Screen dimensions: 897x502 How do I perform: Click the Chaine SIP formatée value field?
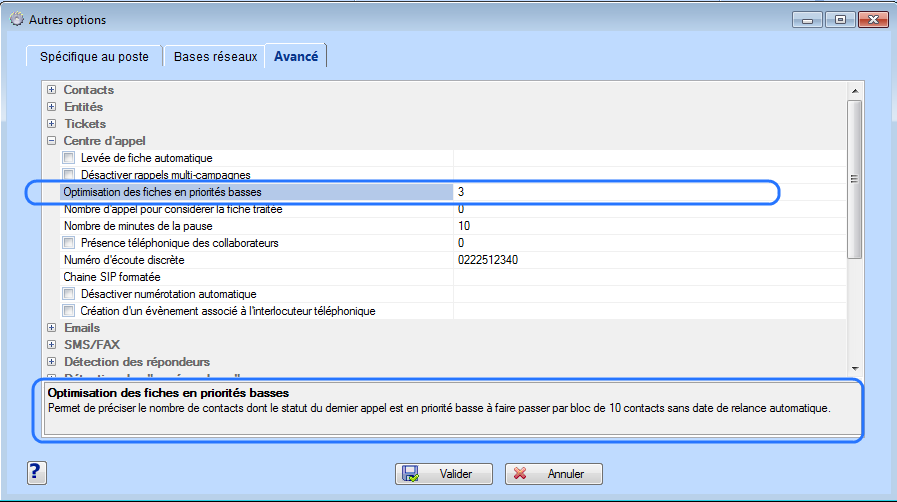click(650, 277)
